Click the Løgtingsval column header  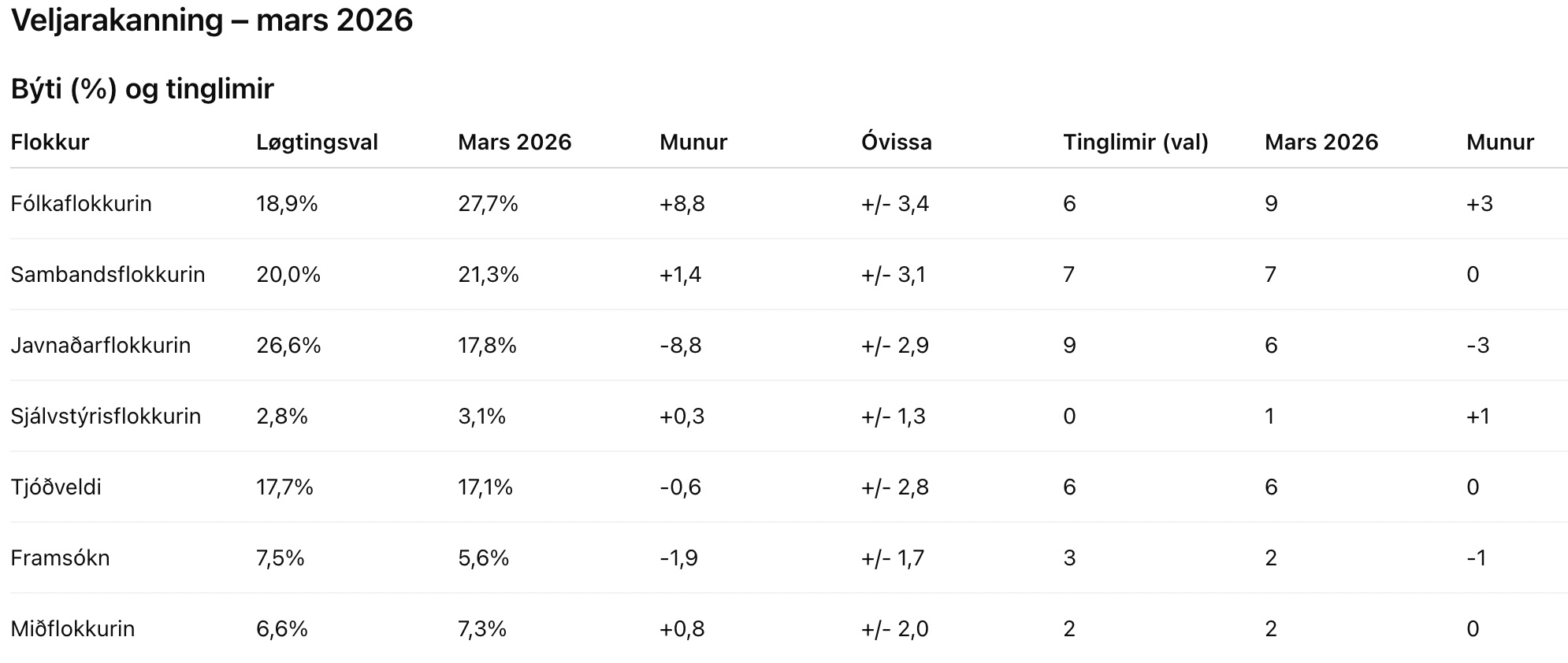click(x=317, y=143)
